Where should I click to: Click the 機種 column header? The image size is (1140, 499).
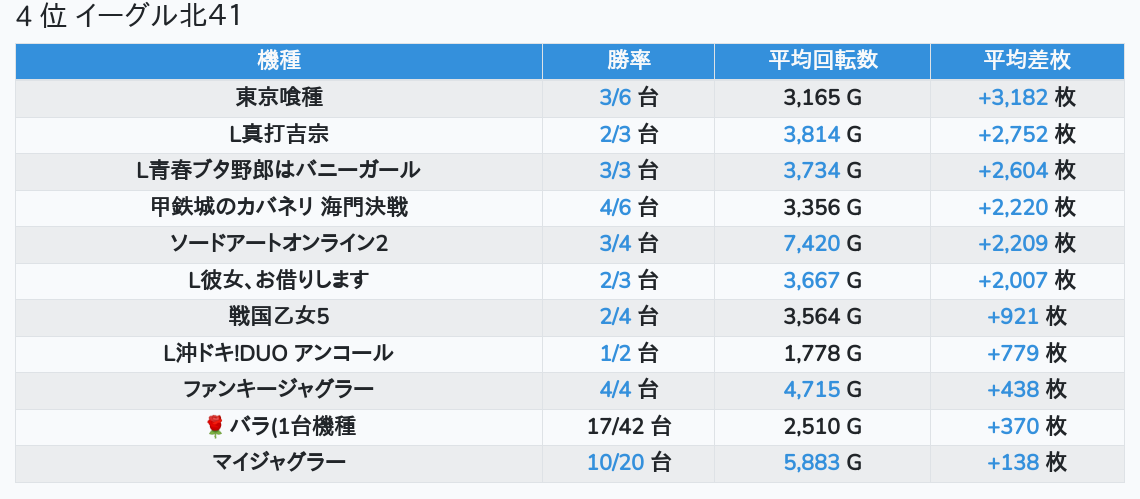(279, 61)
